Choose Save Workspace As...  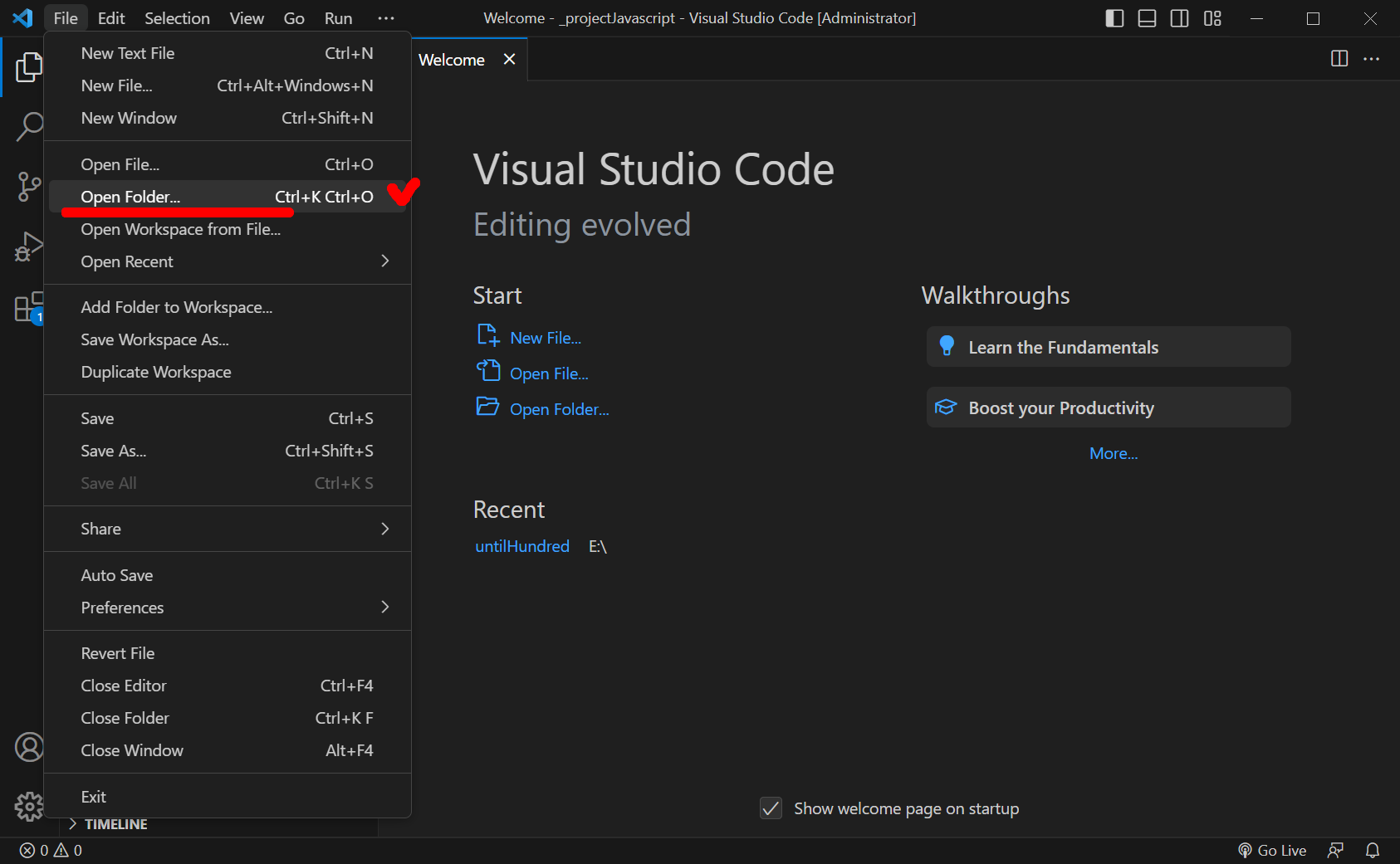pyautogui.click(x=228, y=339)
